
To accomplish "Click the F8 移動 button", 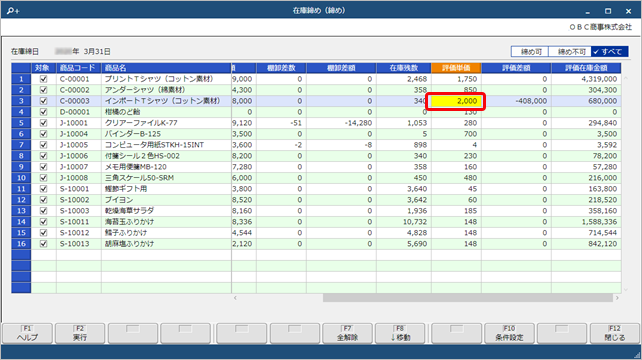I will pyautogui.click(x=400, y=333).
